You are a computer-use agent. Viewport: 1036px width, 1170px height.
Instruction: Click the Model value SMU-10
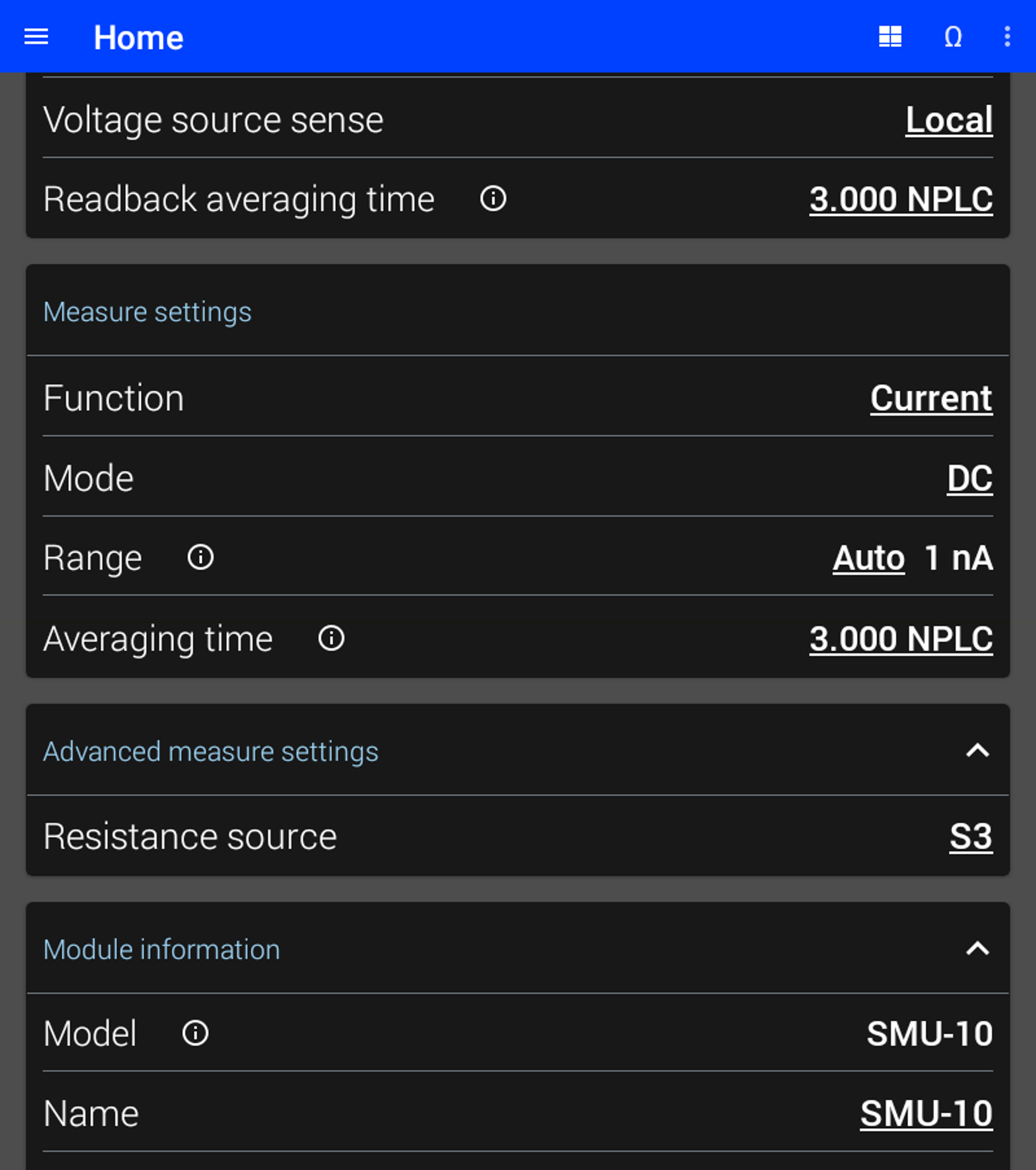tap(929, 1034)
